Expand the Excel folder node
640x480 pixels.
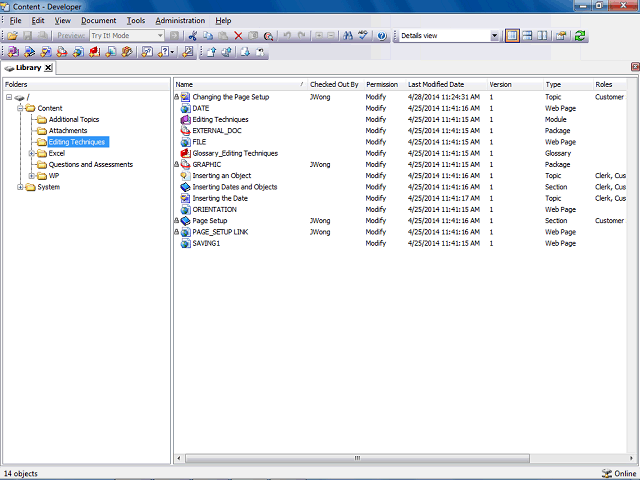click(31, 153)
